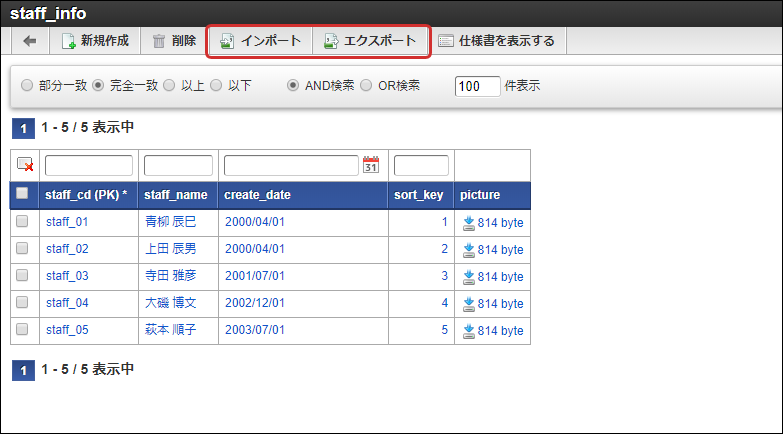
Task: Sort by the create_date column header
Action: point(257,195)
